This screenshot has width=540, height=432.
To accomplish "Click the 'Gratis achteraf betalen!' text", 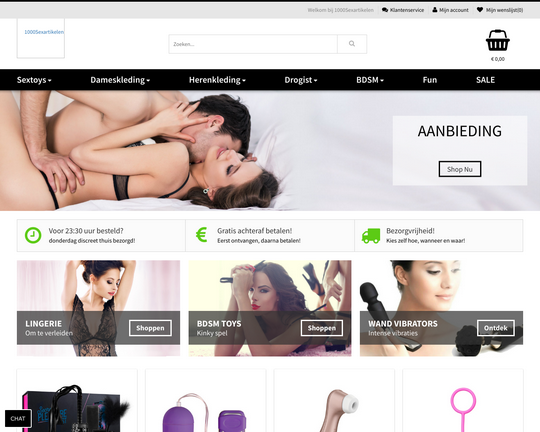I will coord(255,231).
